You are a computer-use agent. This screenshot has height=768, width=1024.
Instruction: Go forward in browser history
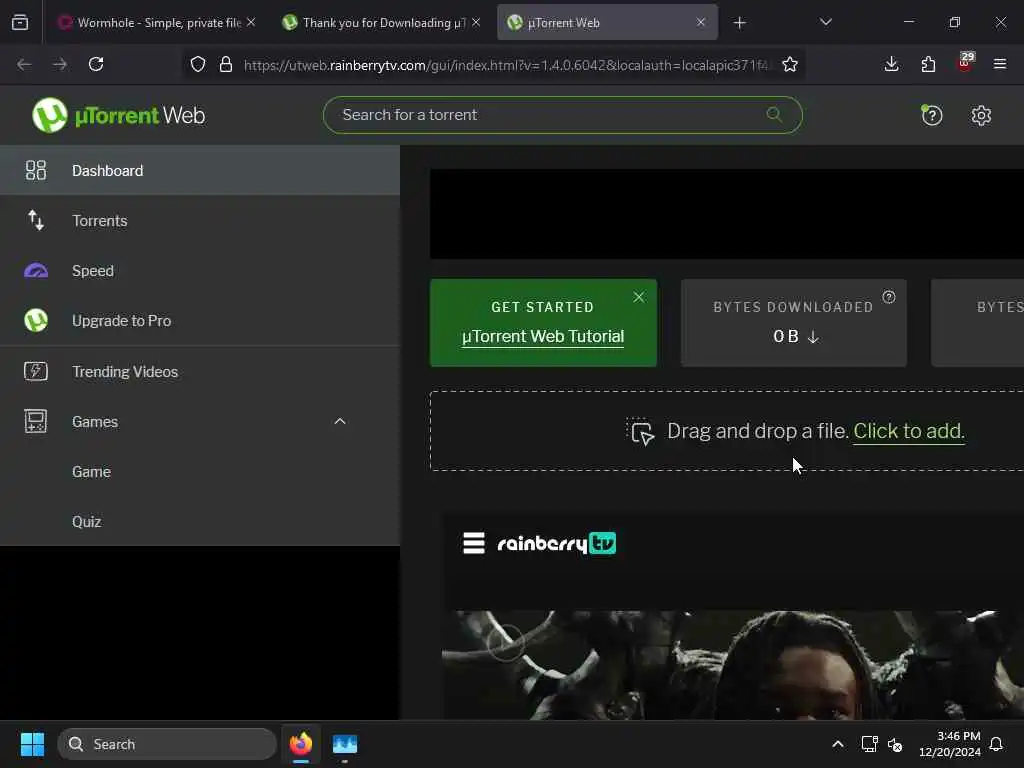(x=60, y=64)
